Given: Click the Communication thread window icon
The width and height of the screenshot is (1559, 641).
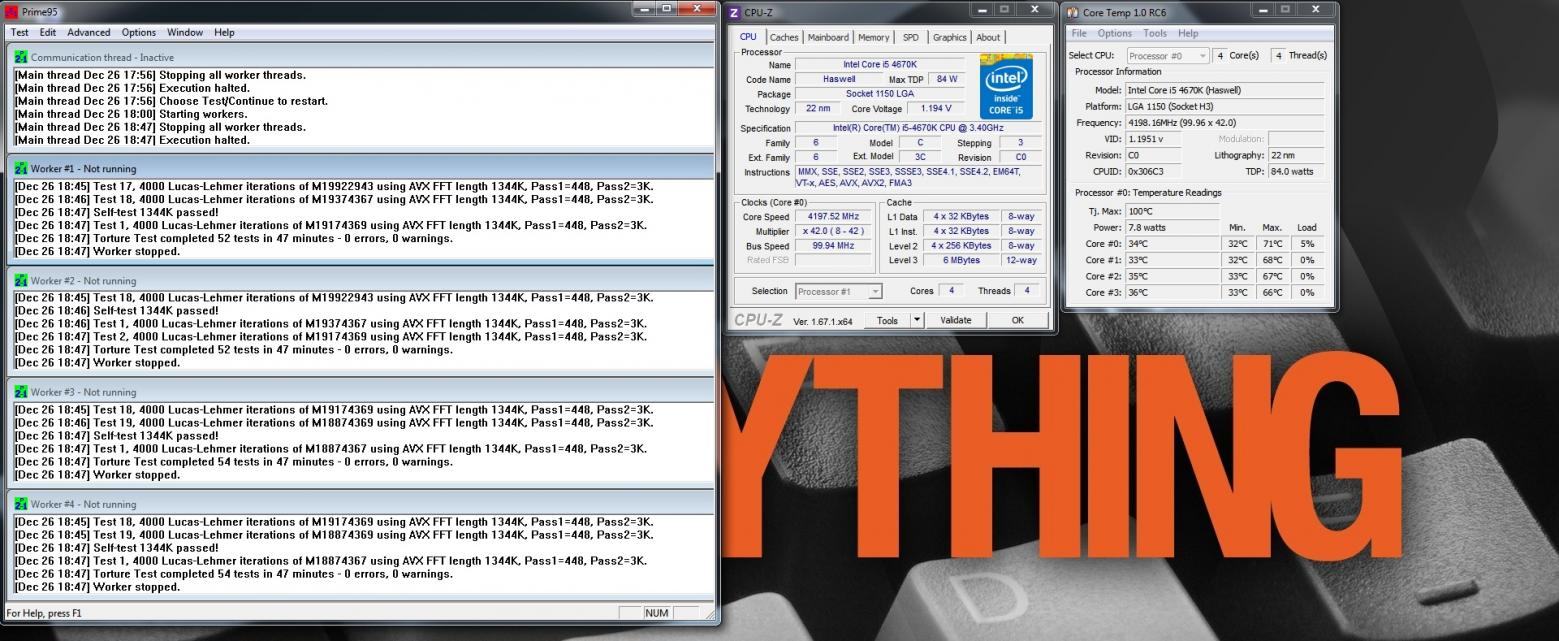Looking at the screenshot, I should click(21, 57).
